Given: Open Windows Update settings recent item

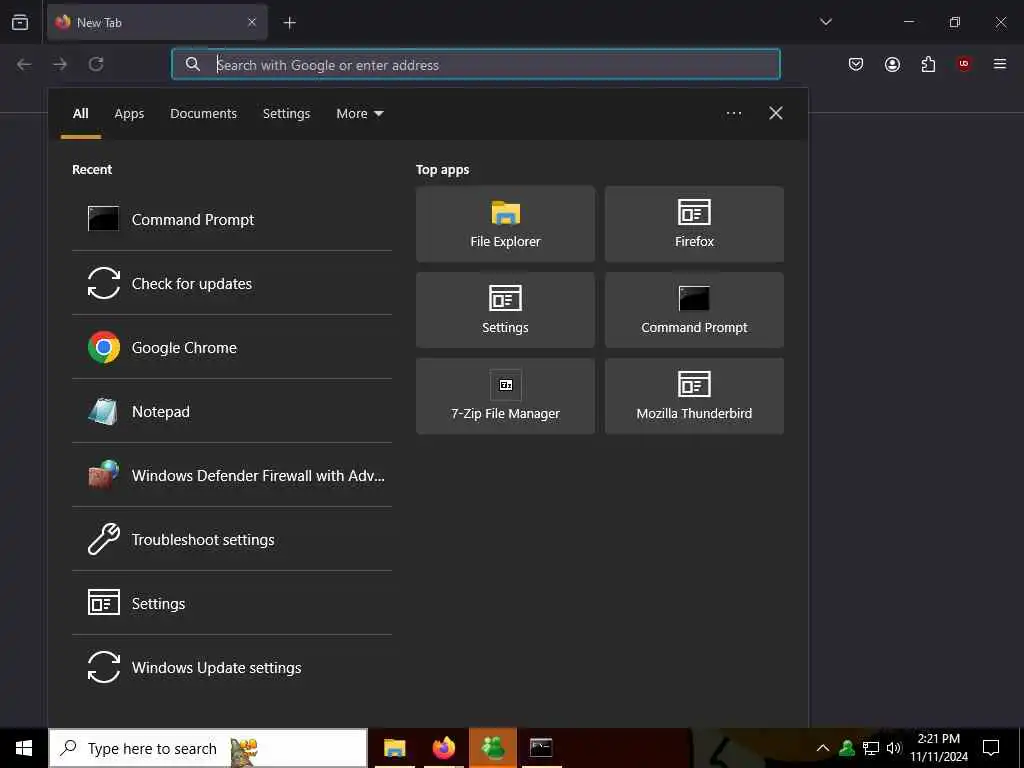Looking at the screenshot, I should coord(232,667).
